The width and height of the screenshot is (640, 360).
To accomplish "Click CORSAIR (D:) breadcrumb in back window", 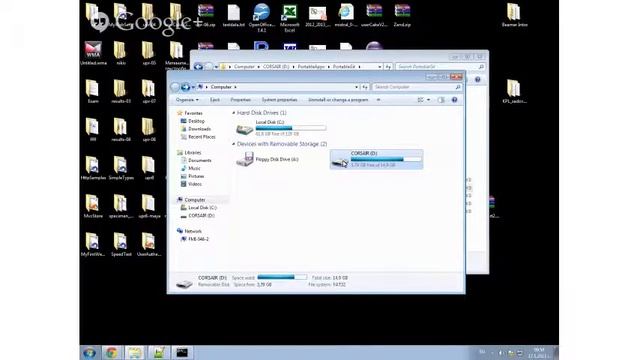I will point(276,66).
